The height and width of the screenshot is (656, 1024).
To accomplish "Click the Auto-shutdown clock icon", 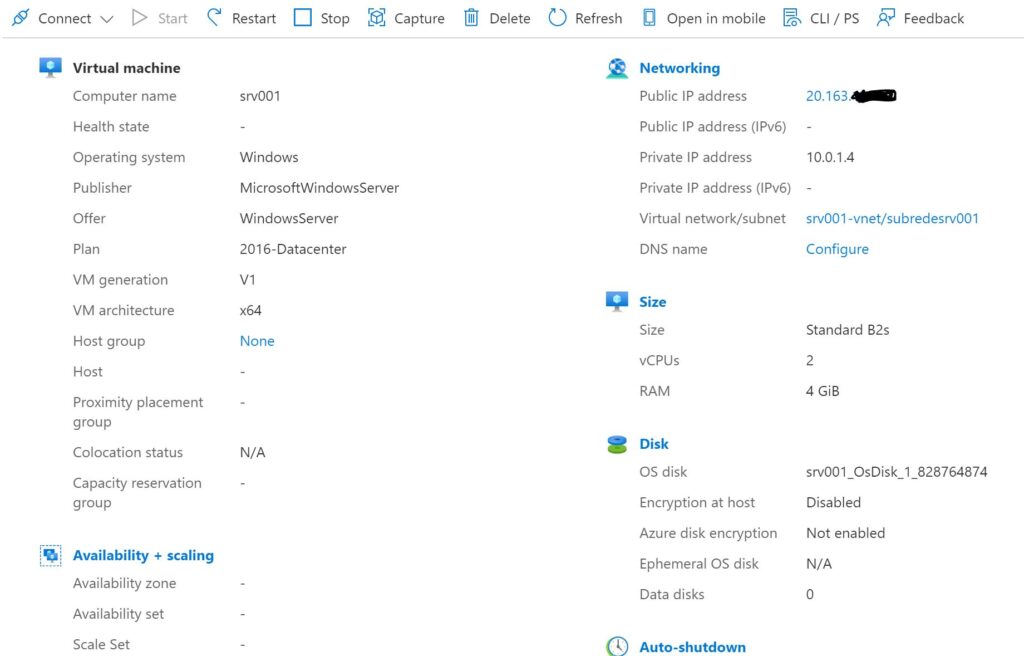I will click(x=617, y=646).
